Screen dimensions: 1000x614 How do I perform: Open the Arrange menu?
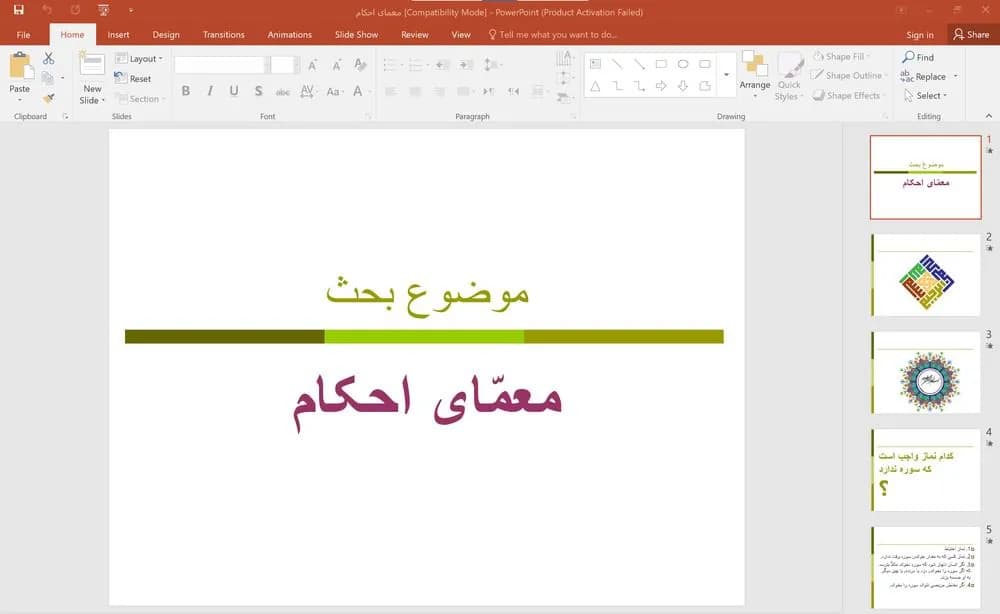[755, 75]
